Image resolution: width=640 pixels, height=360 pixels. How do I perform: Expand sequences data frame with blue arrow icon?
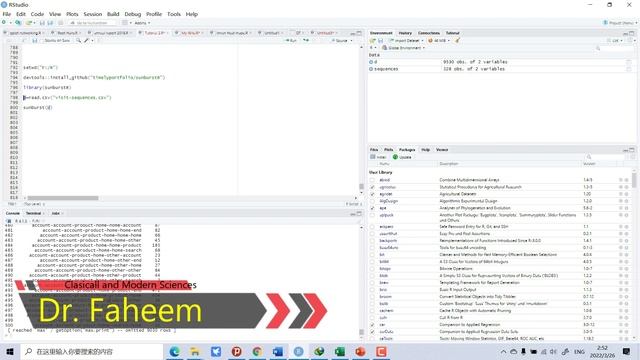[x=371, y=69]
